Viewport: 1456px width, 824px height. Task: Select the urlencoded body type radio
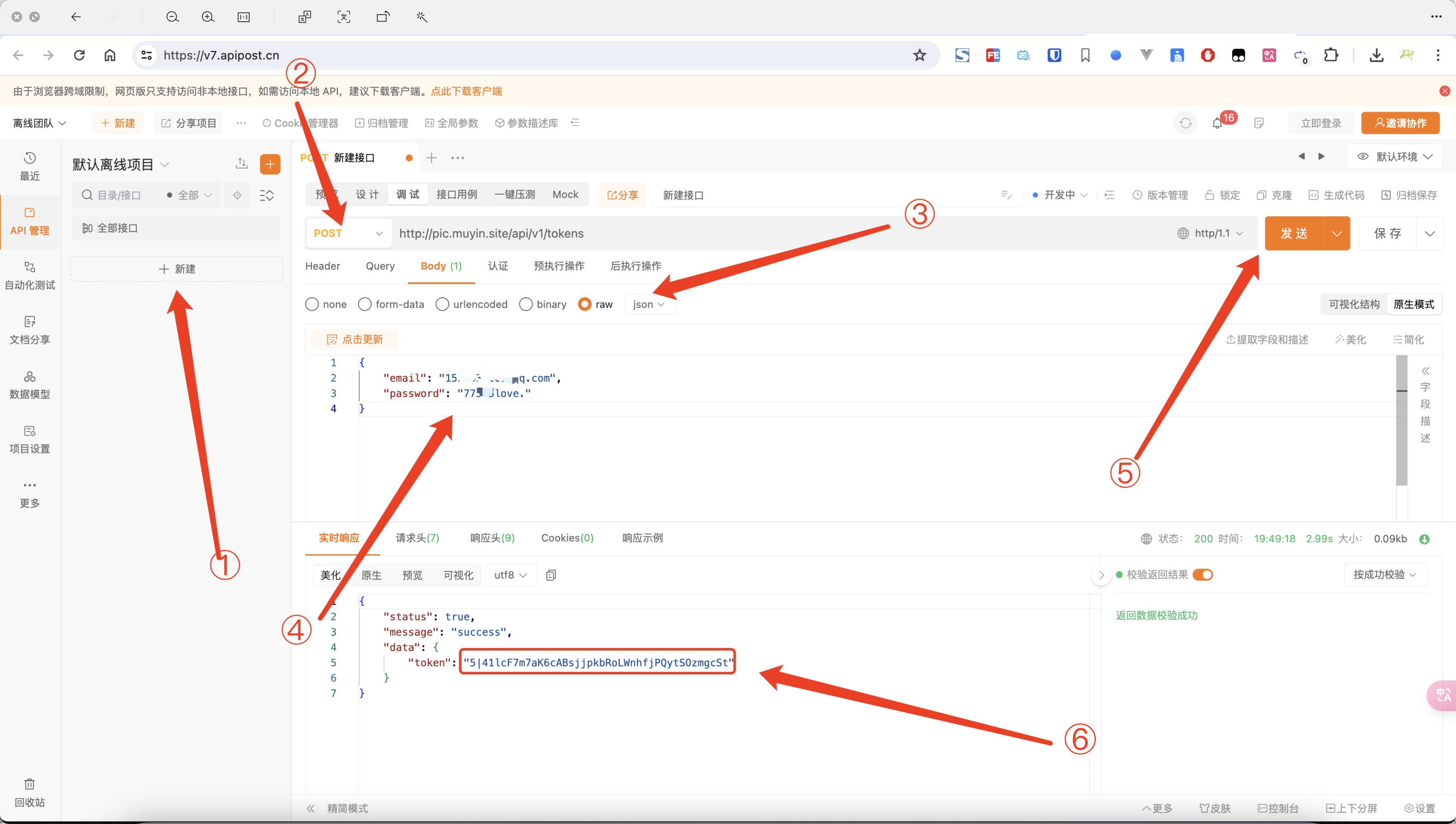443,304
